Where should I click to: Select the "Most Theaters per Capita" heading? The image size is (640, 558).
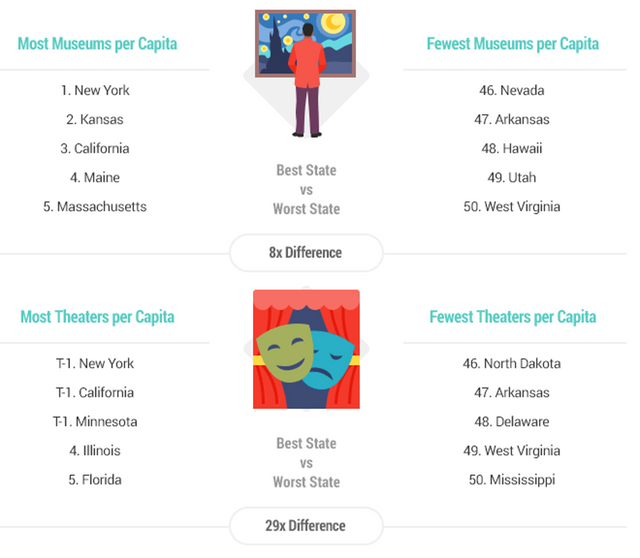tap(98, 317)
